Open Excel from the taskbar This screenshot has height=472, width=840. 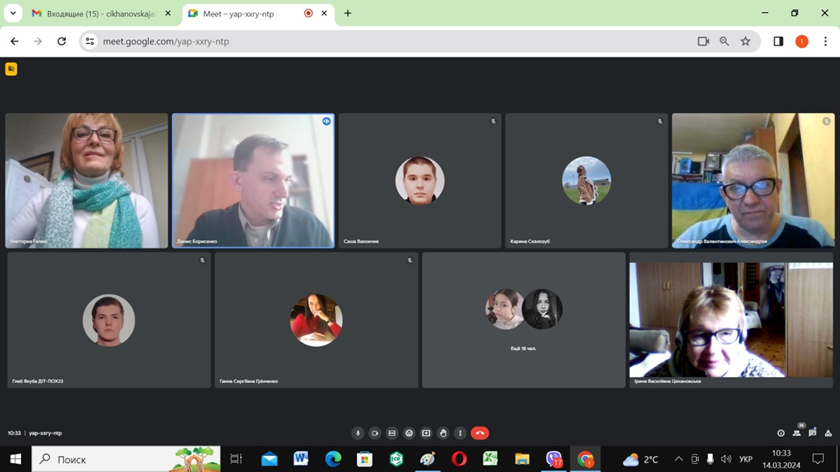490,459
